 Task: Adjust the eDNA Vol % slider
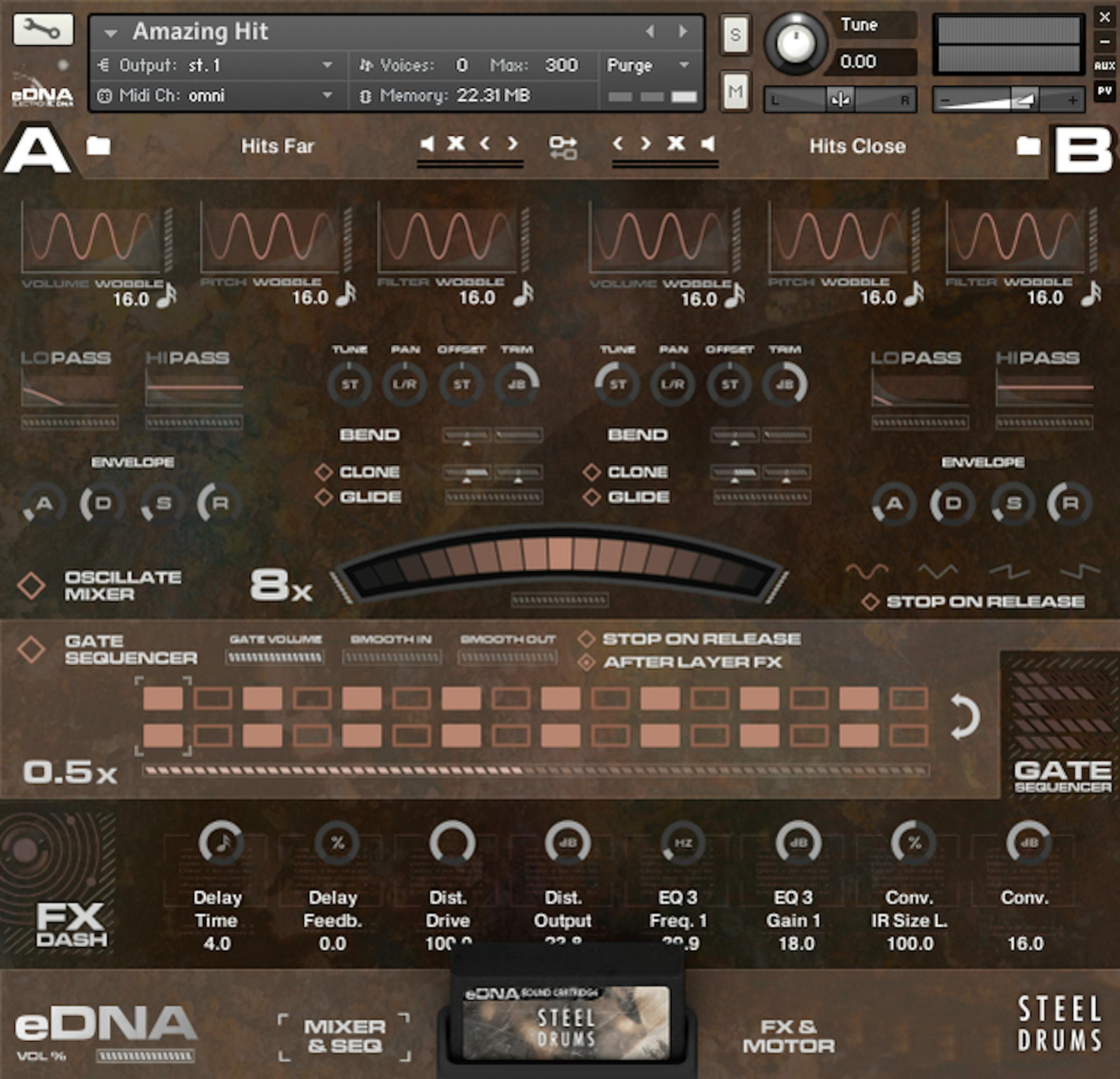pos(146,1056)
